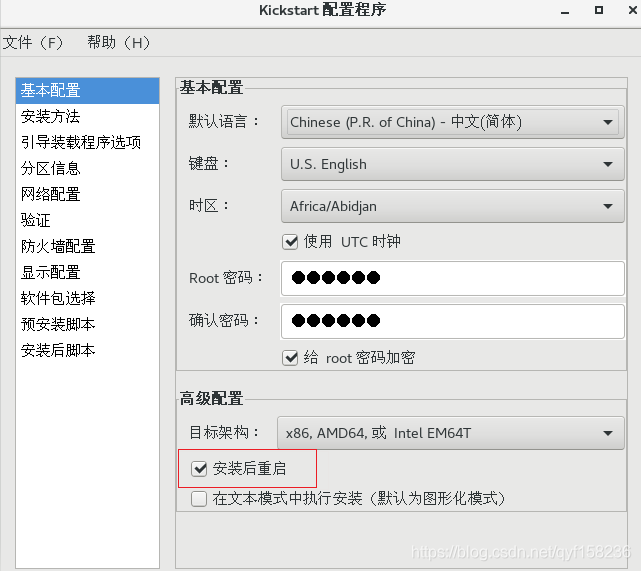The image size is (641, 571).
Task: Close the Kickstart 配置程序 window
Action: tap(632, 10)
